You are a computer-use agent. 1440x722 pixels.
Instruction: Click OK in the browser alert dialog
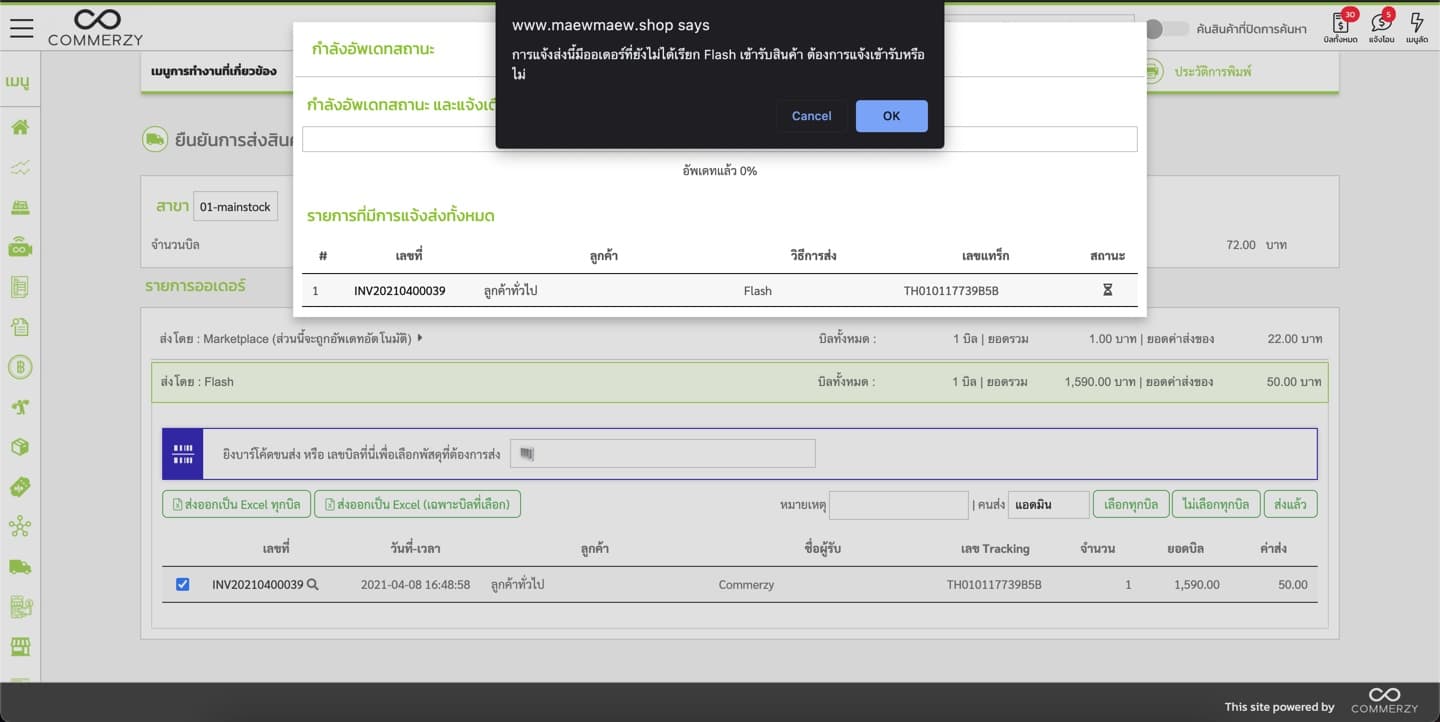click(x=891, y=116)
